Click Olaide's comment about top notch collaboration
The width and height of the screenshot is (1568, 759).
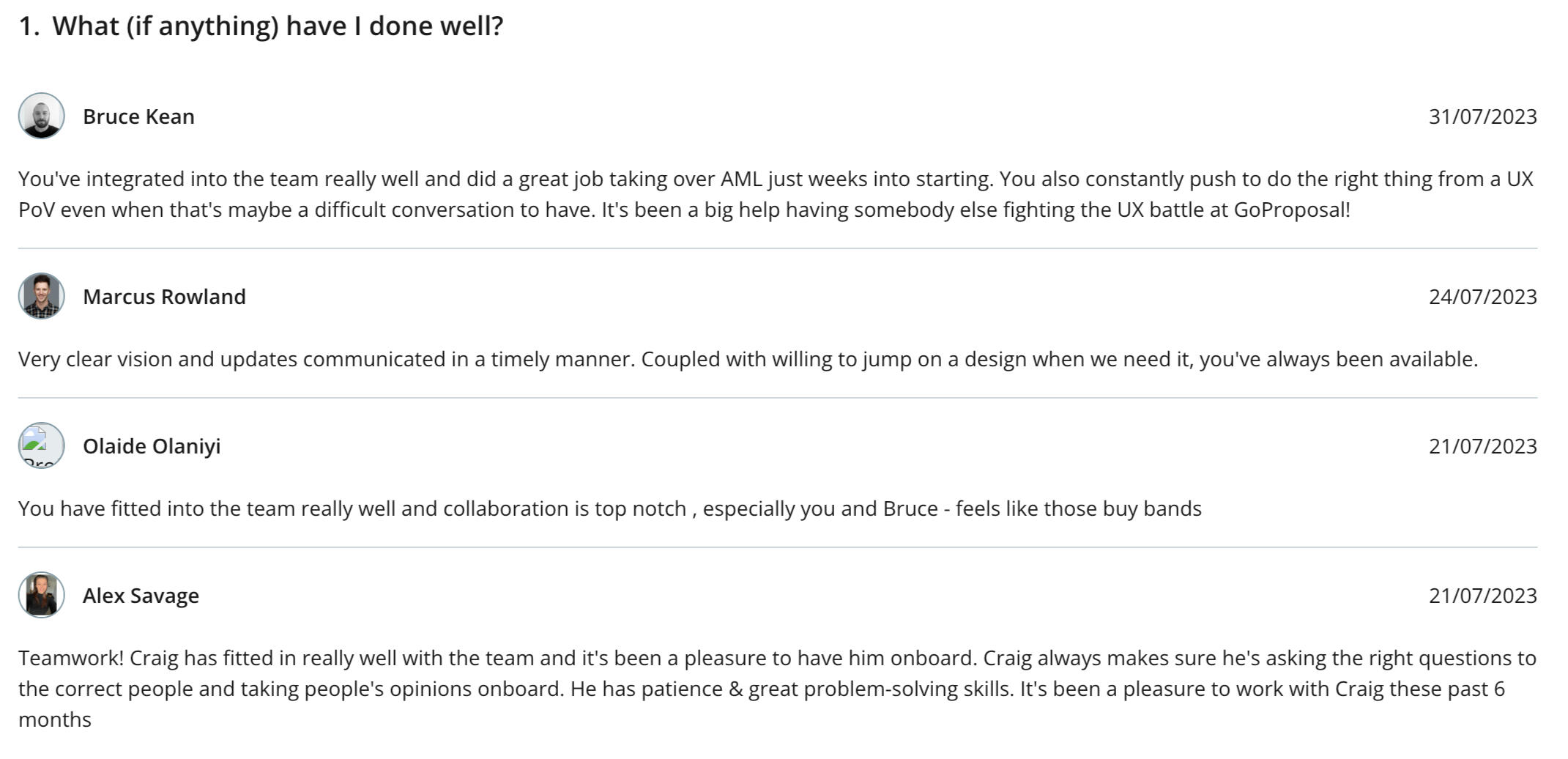coord(609,508)
